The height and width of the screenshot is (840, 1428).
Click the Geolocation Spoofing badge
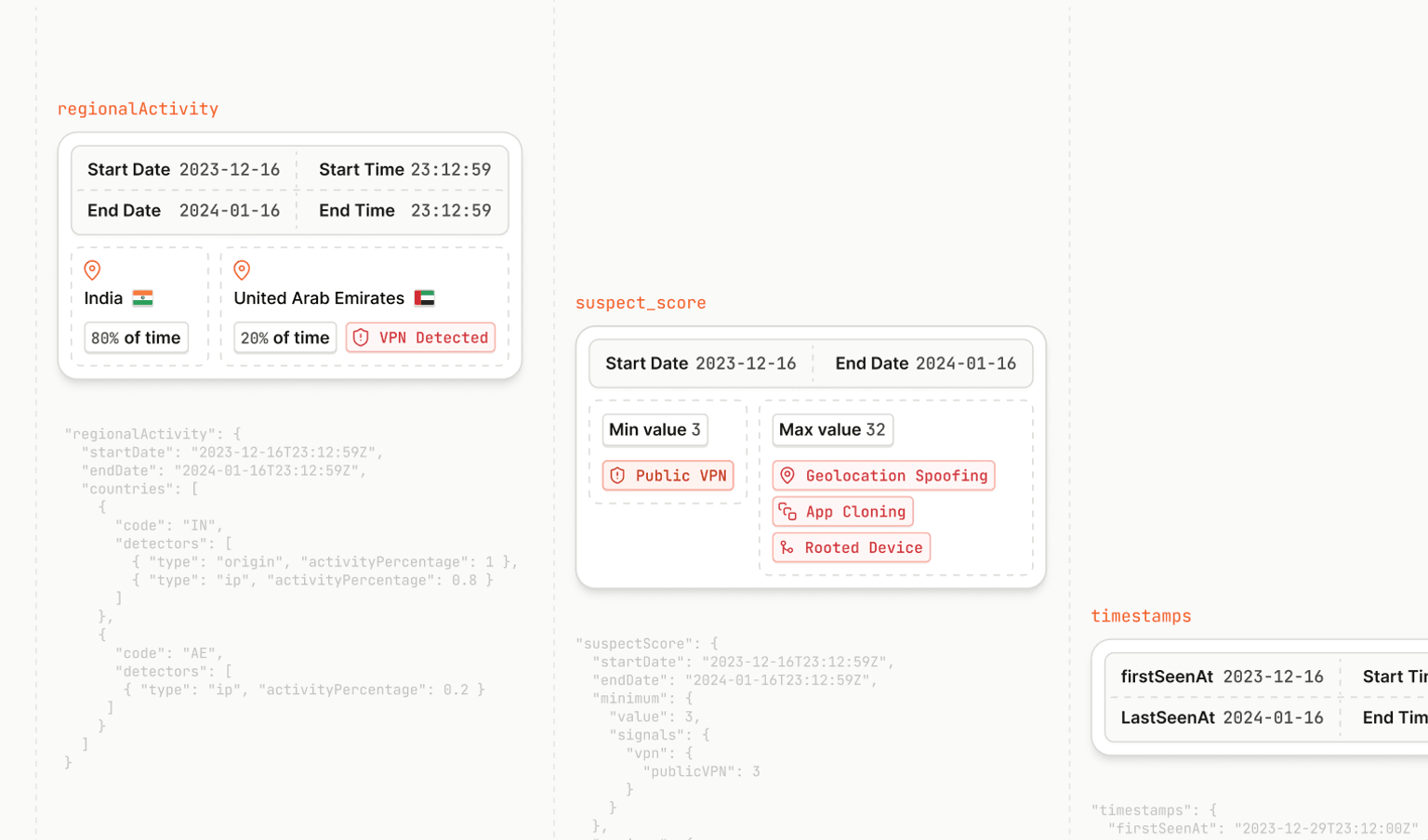pos(882,475)
